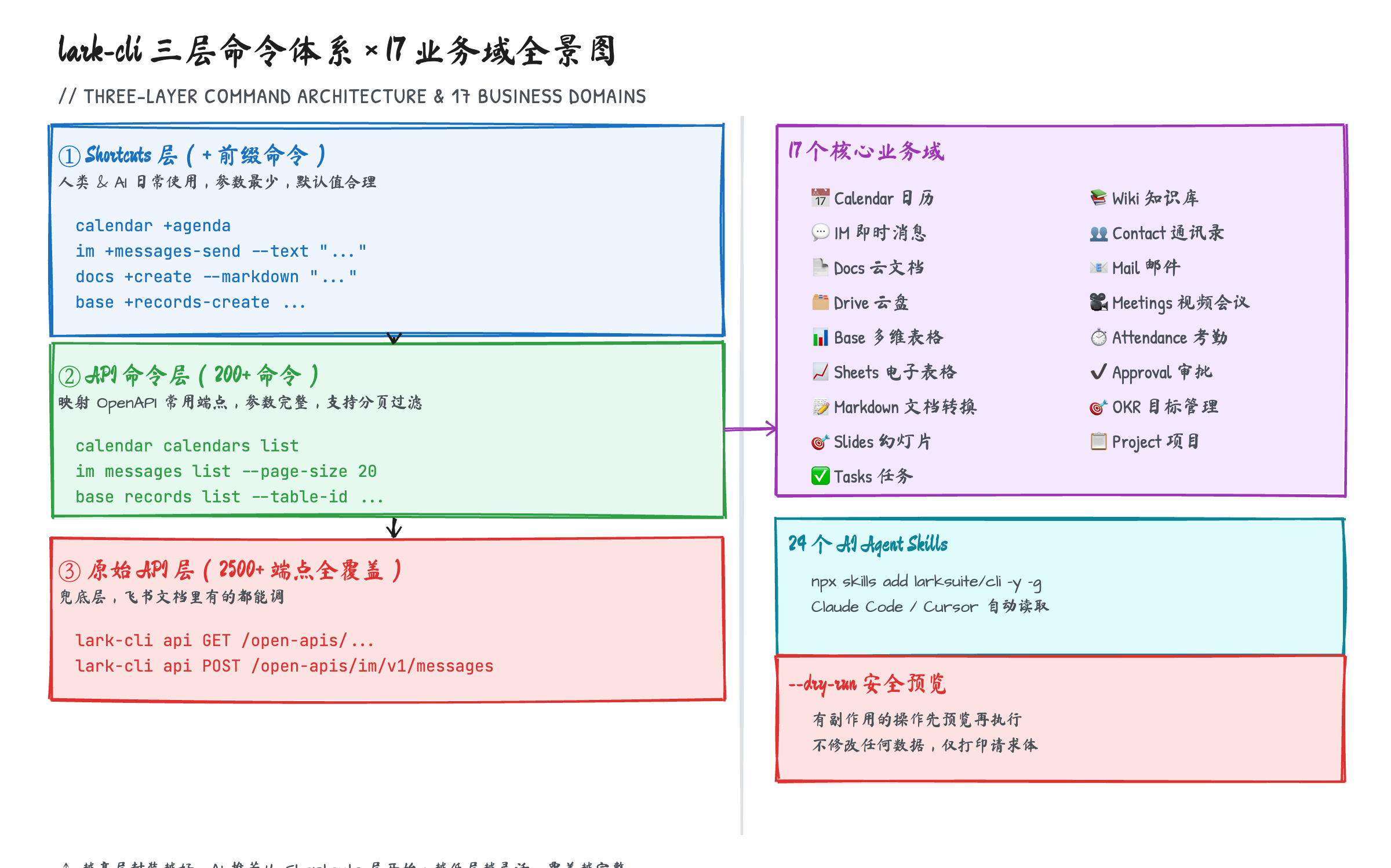
Task: Click the command 'calendar +agenda'
Action: click(x=153, y=225)
